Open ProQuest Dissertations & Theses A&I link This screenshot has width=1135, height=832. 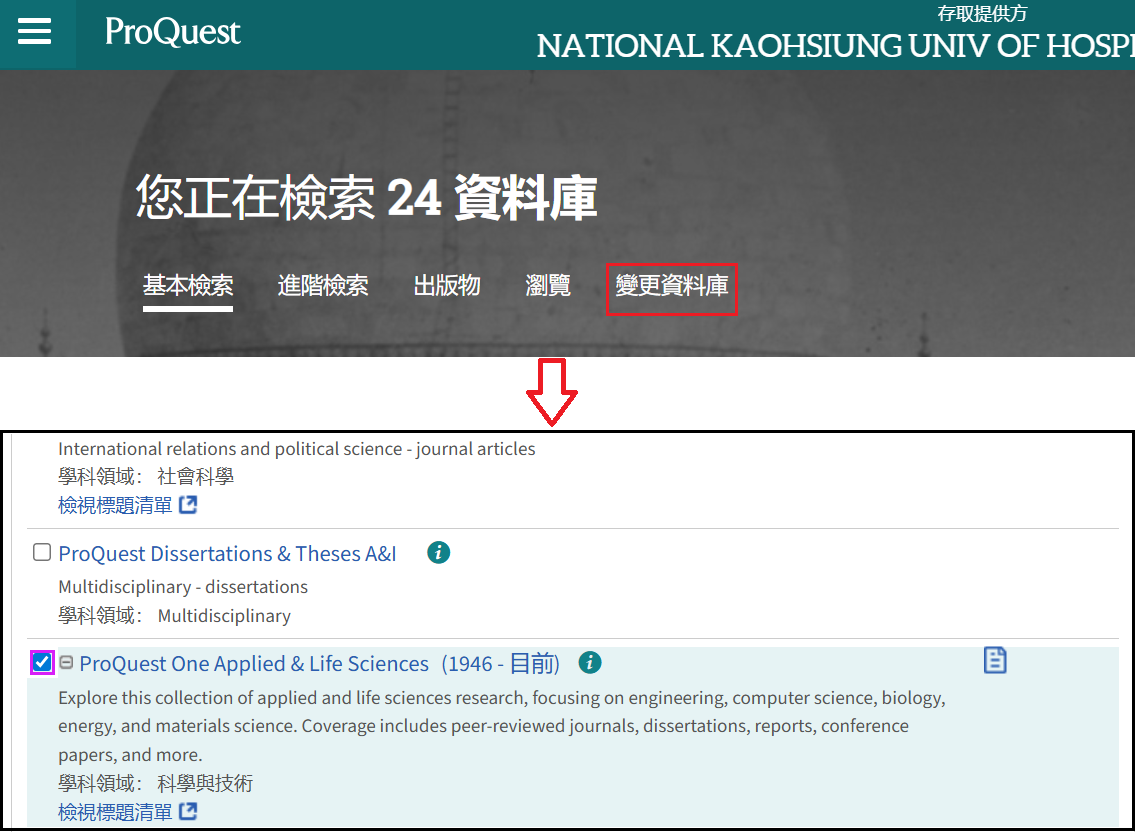(x=227, y=553)
